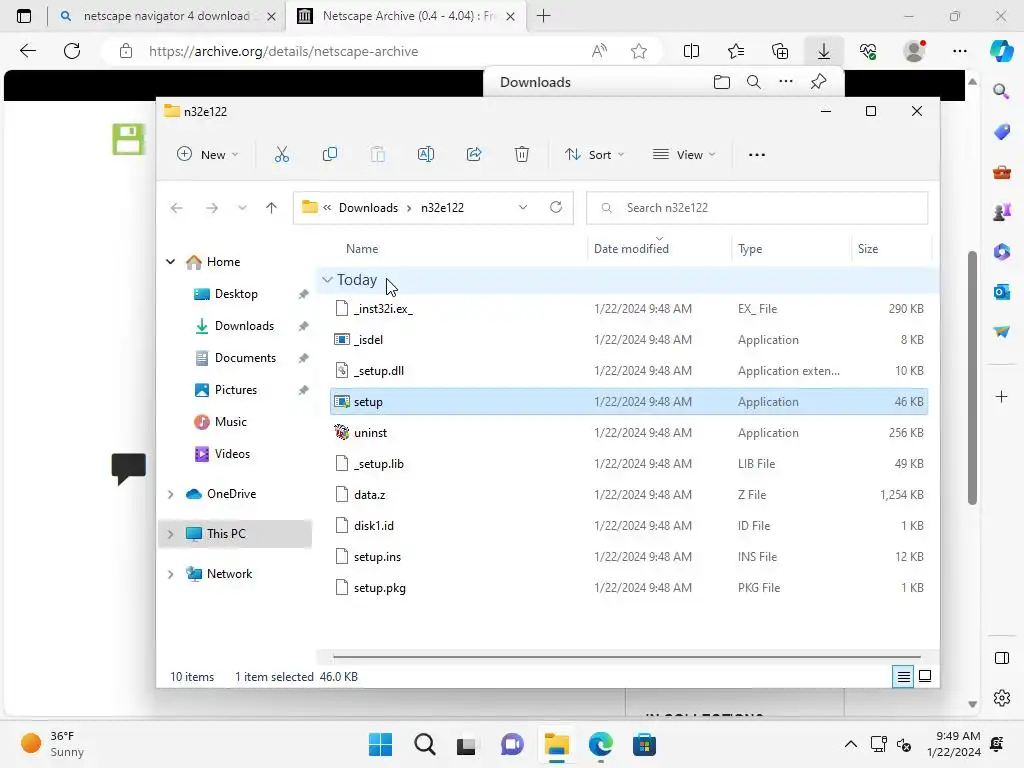Open Edge browser essentials heart icon
The height and width of the screenshot is (768, 1024).
868,52
